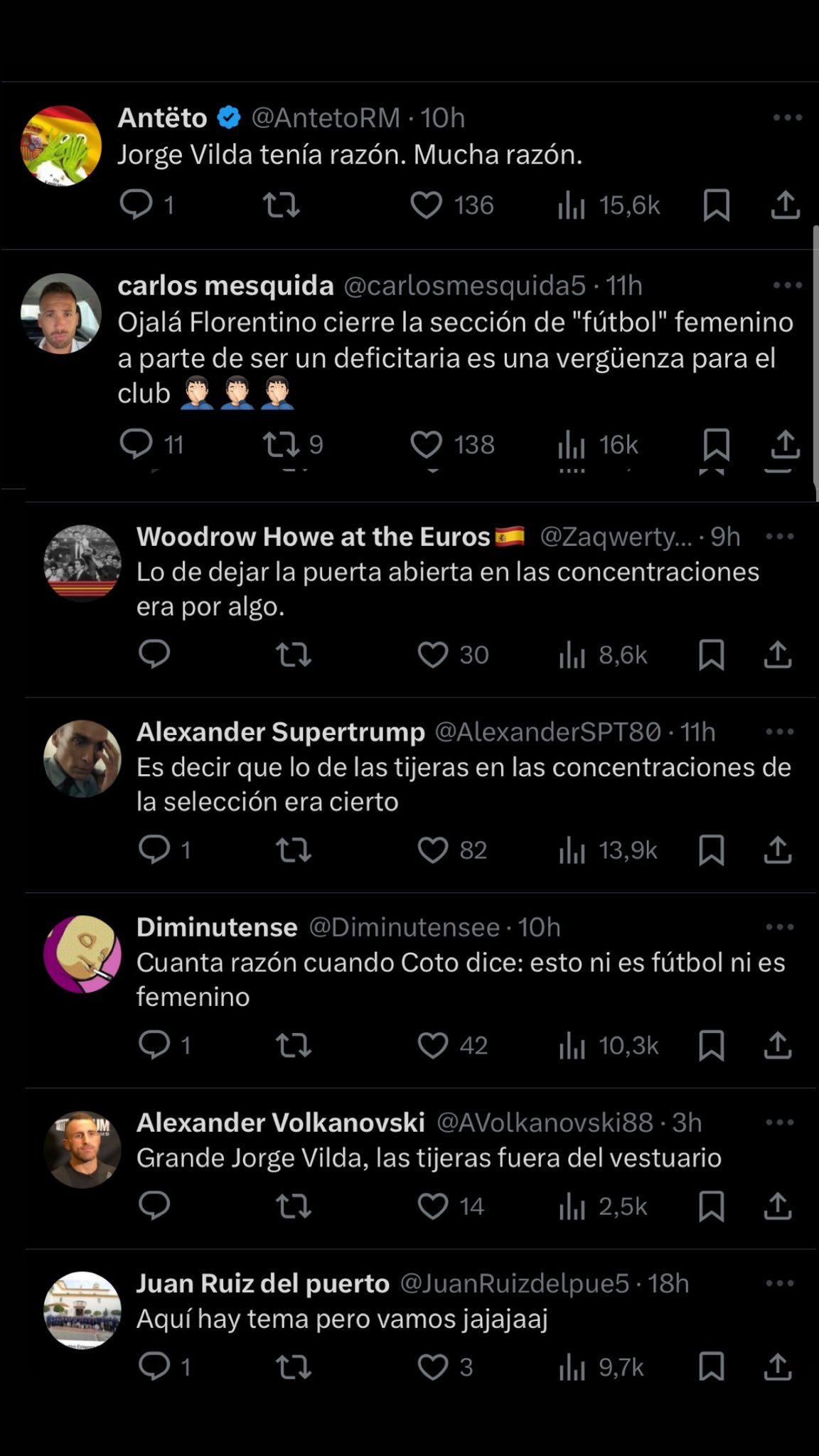Retweet Alexander Volkanovski's tweet
The image size is (819, 1456).
point(294,1206)
